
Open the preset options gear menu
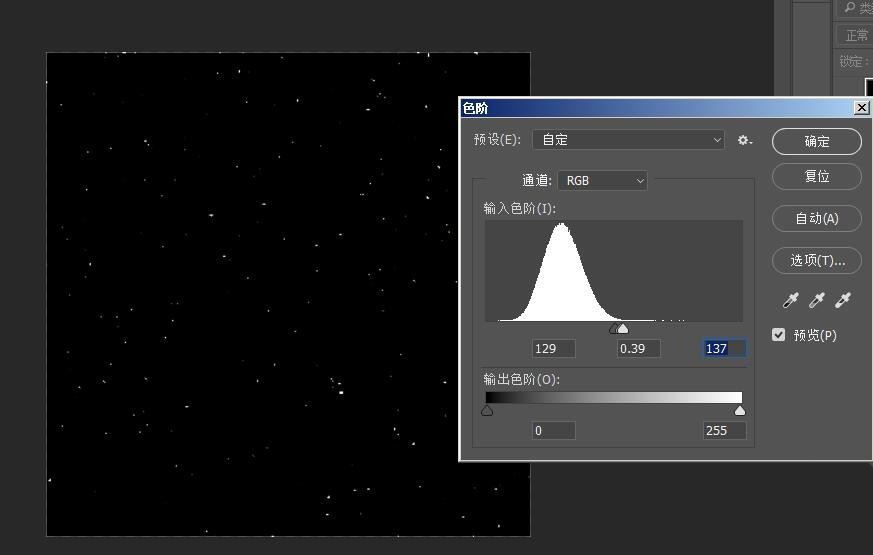[x=744, y=140]
